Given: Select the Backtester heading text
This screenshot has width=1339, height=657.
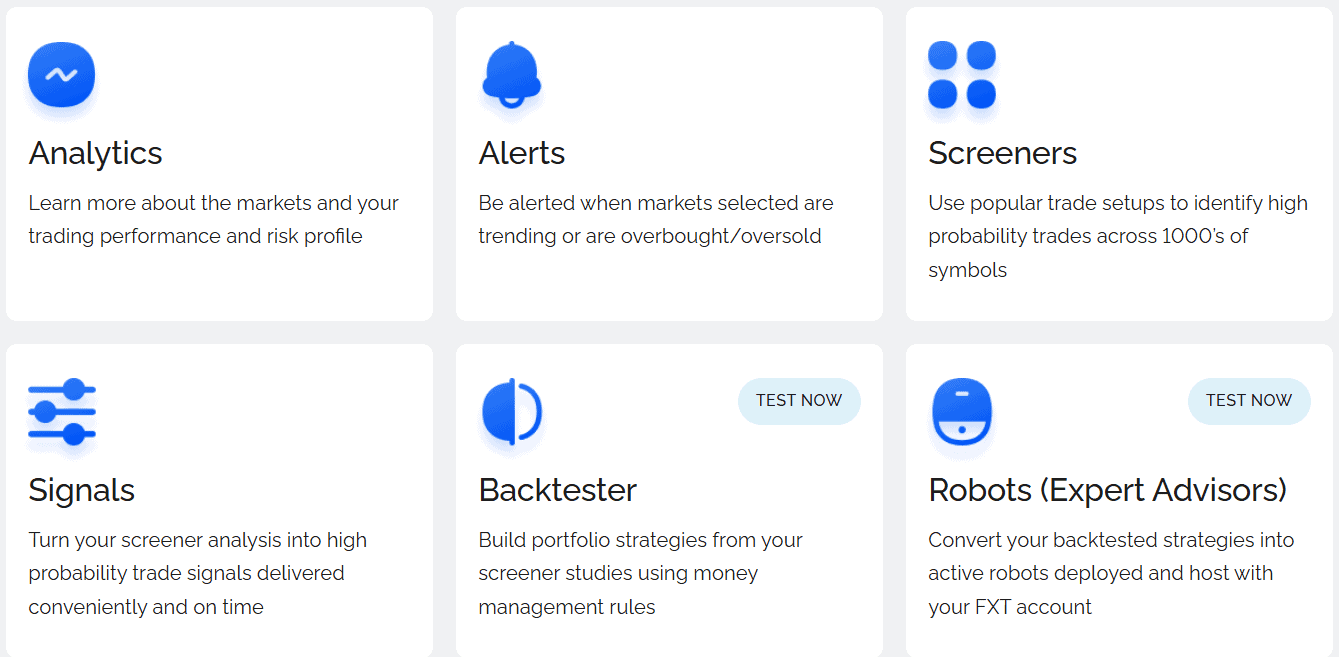Looking at the screenshot, I should 557,490.
